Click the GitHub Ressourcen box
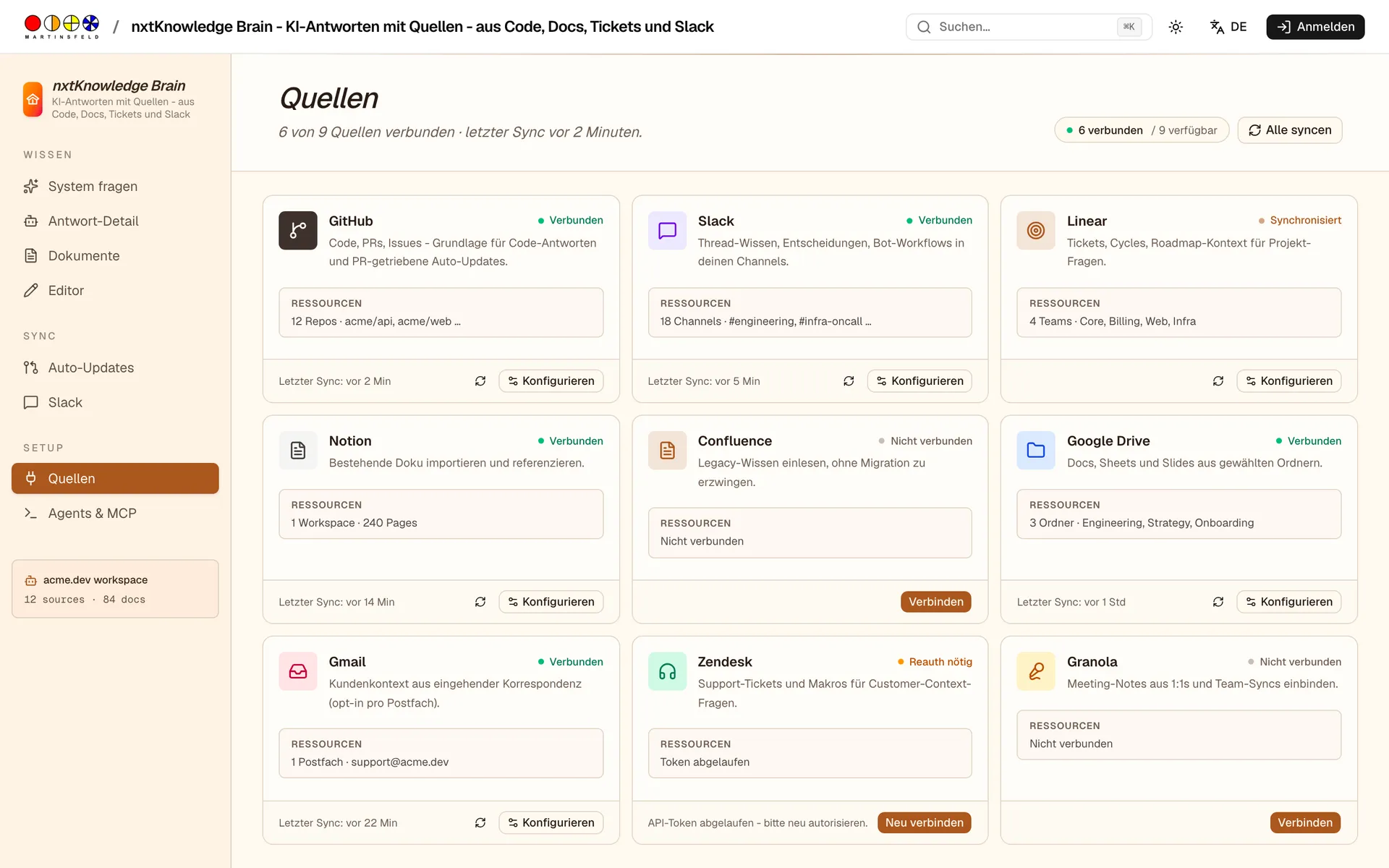The image size is (1389, 868). tap(441, 312)
